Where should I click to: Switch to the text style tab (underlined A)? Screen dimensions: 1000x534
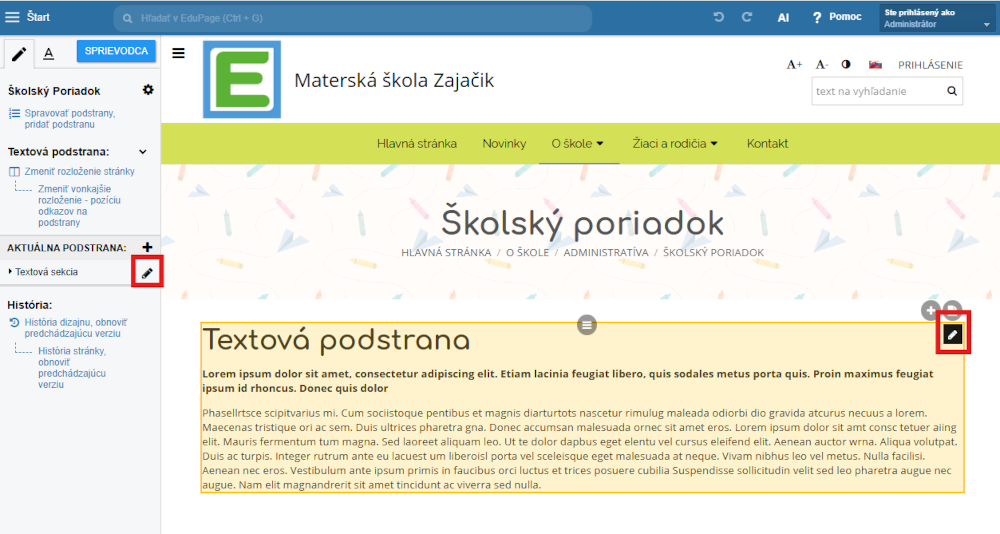pyautogui.click(x=48, y=53)
